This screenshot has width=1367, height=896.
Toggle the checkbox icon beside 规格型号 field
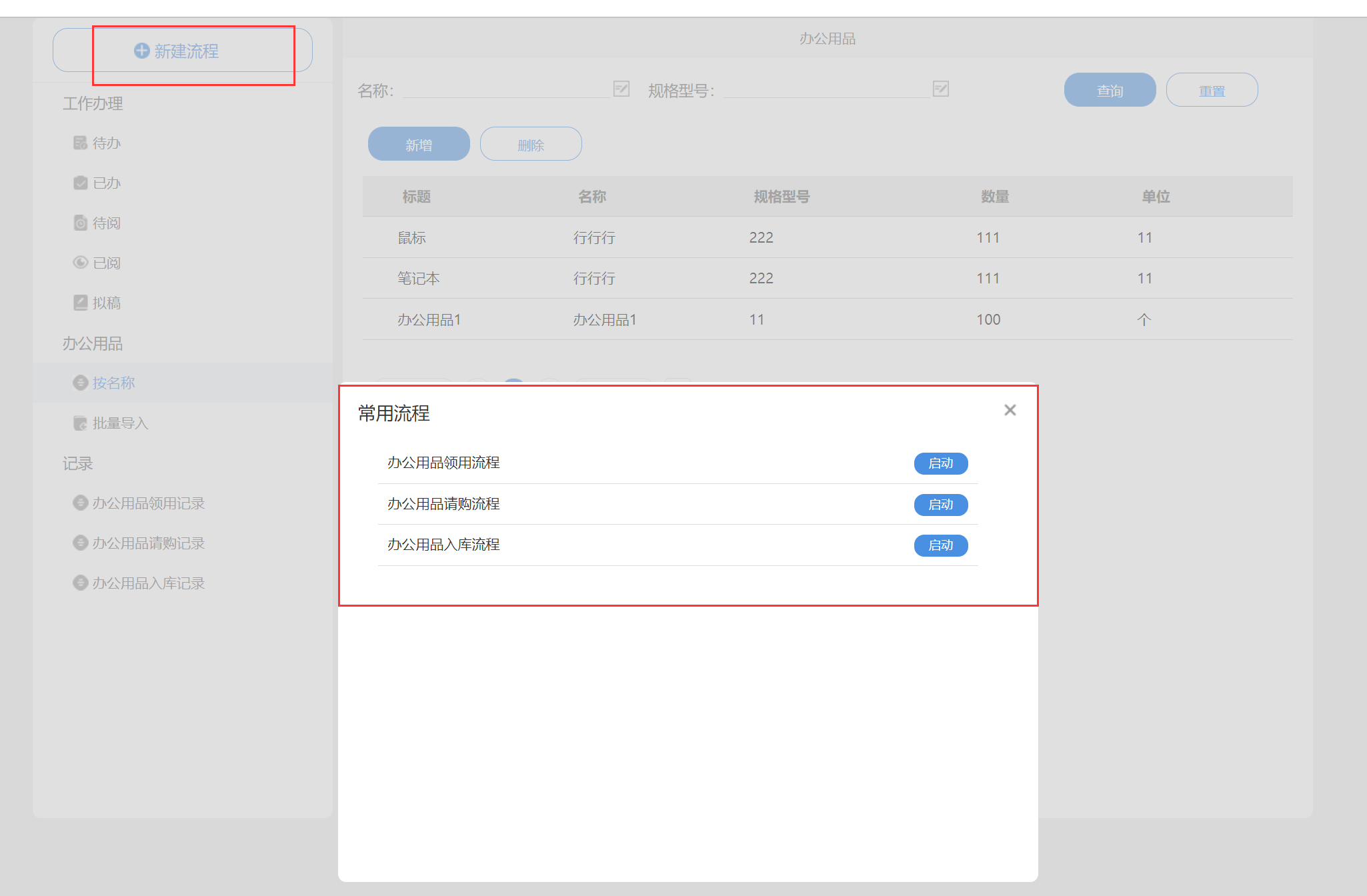pyautogui.click(x=940, y=89)
